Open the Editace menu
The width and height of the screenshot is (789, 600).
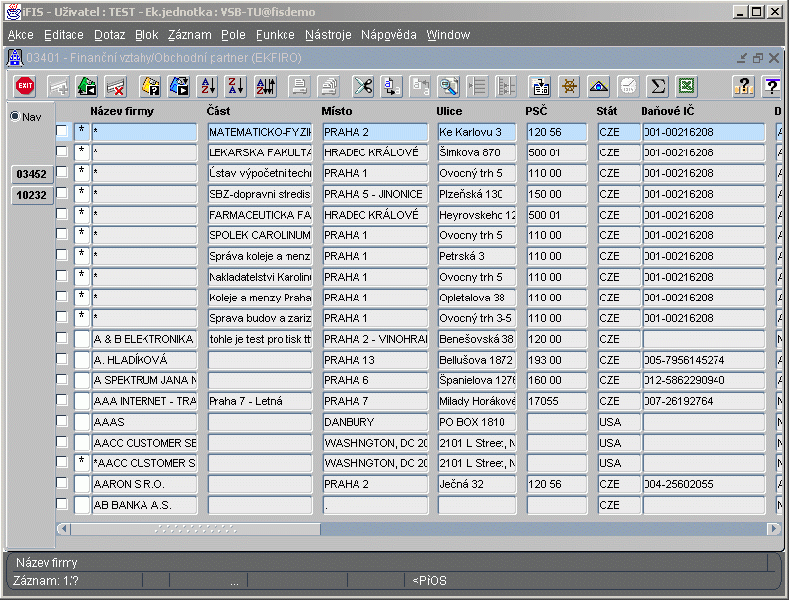pyautogui.click(x=64, y=35)
